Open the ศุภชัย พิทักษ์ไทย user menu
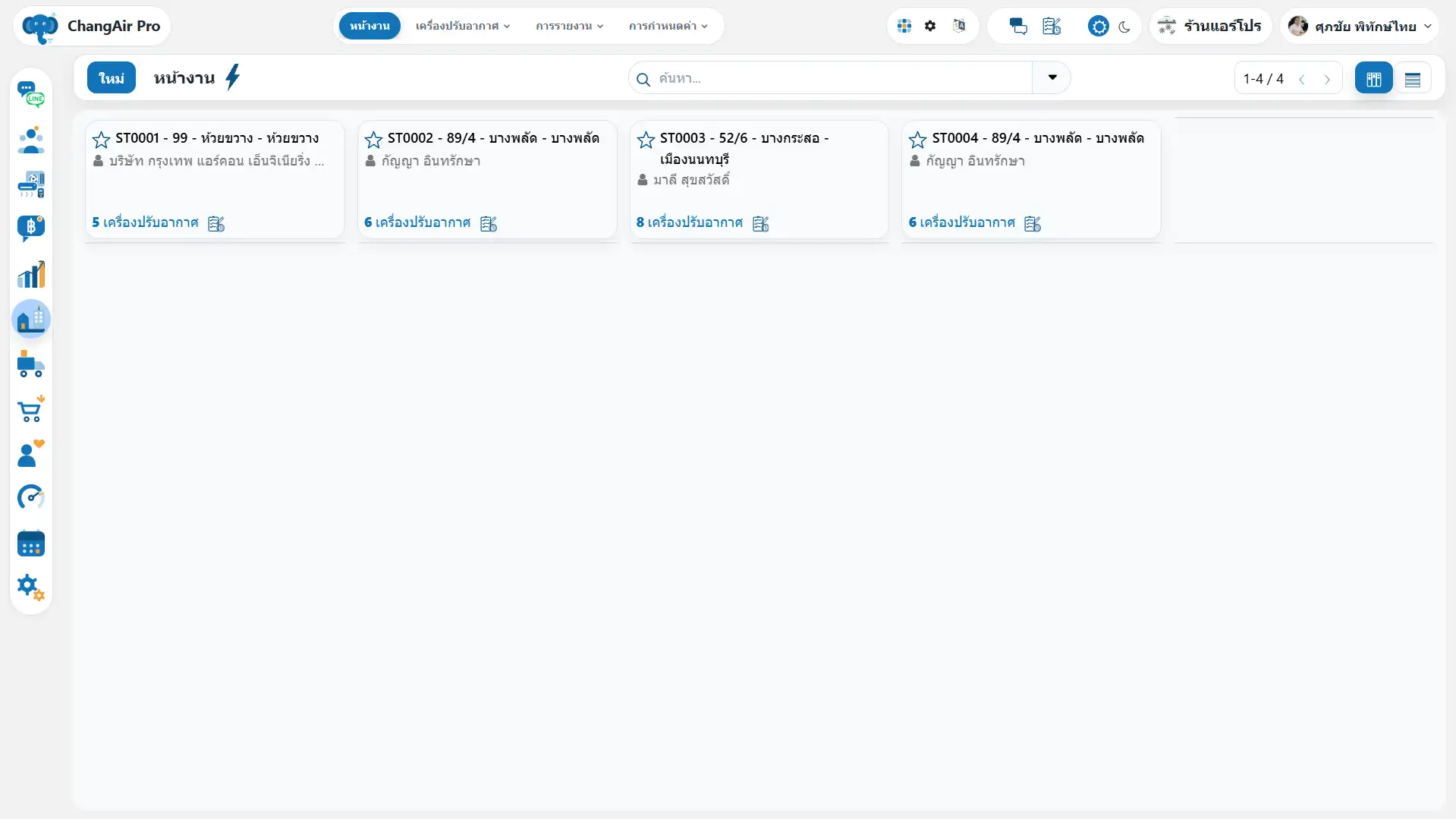 click(1360, 26)
